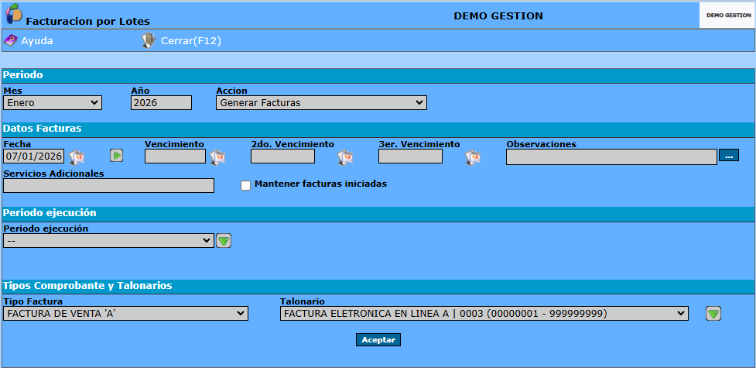Image resolution: width=756 pixels, height=368 pixels.
Task: Click the Aceptar button
Action: pos(378,340)
